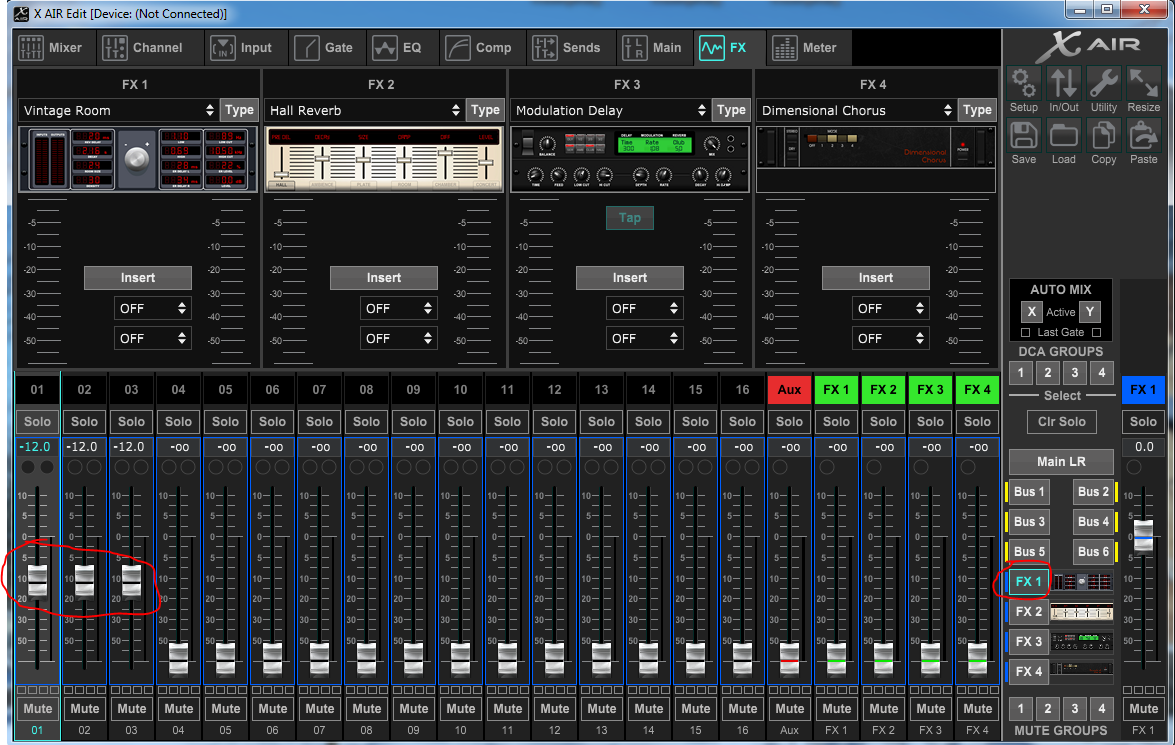Open the Modulation Delay effect thumbnail in FX 3
Image resolution: width=1175 pixels, height=745 pixels.
(629, 159)
